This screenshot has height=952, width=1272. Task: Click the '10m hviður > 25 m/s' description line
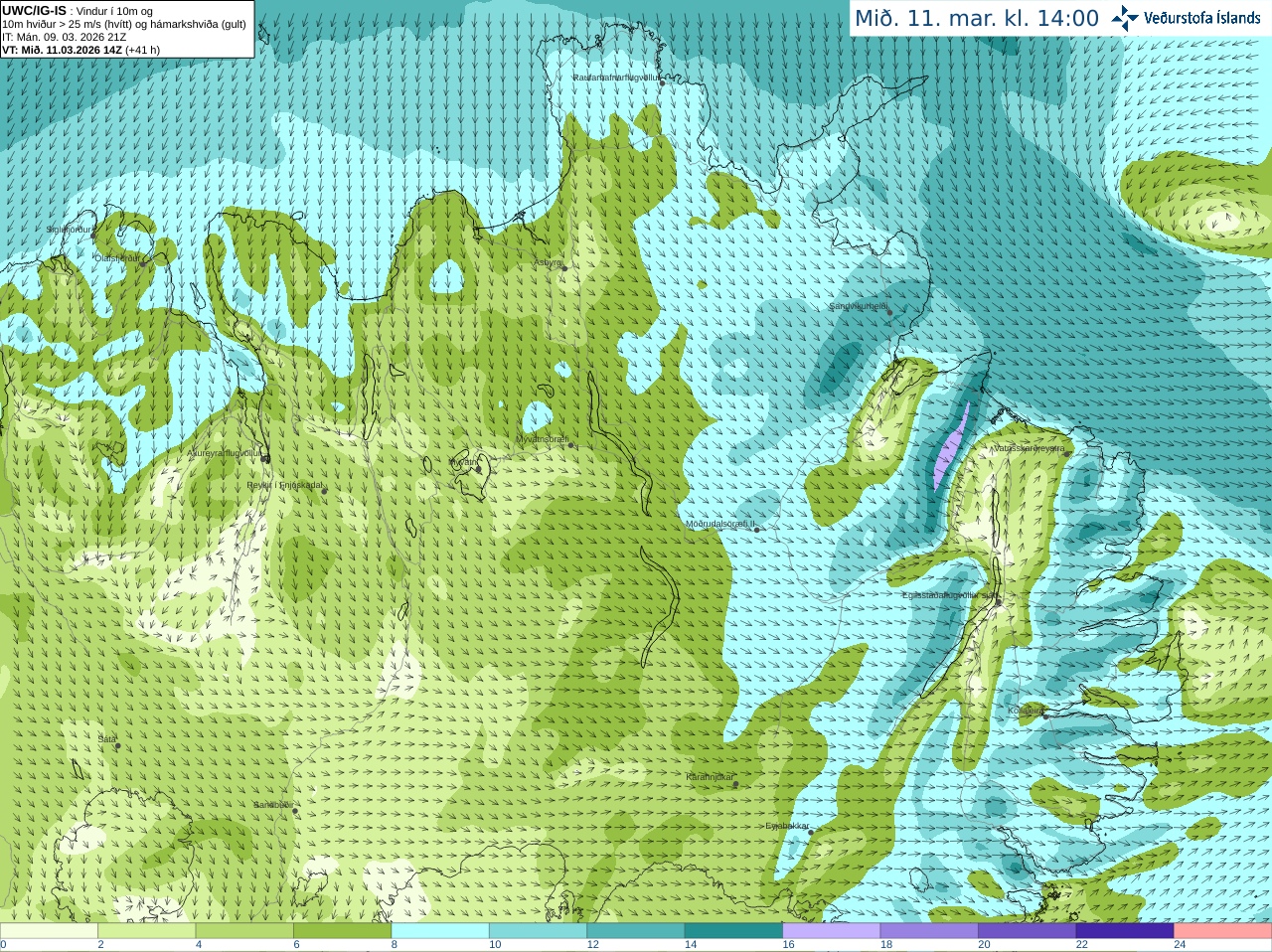(x=124, y=24)
